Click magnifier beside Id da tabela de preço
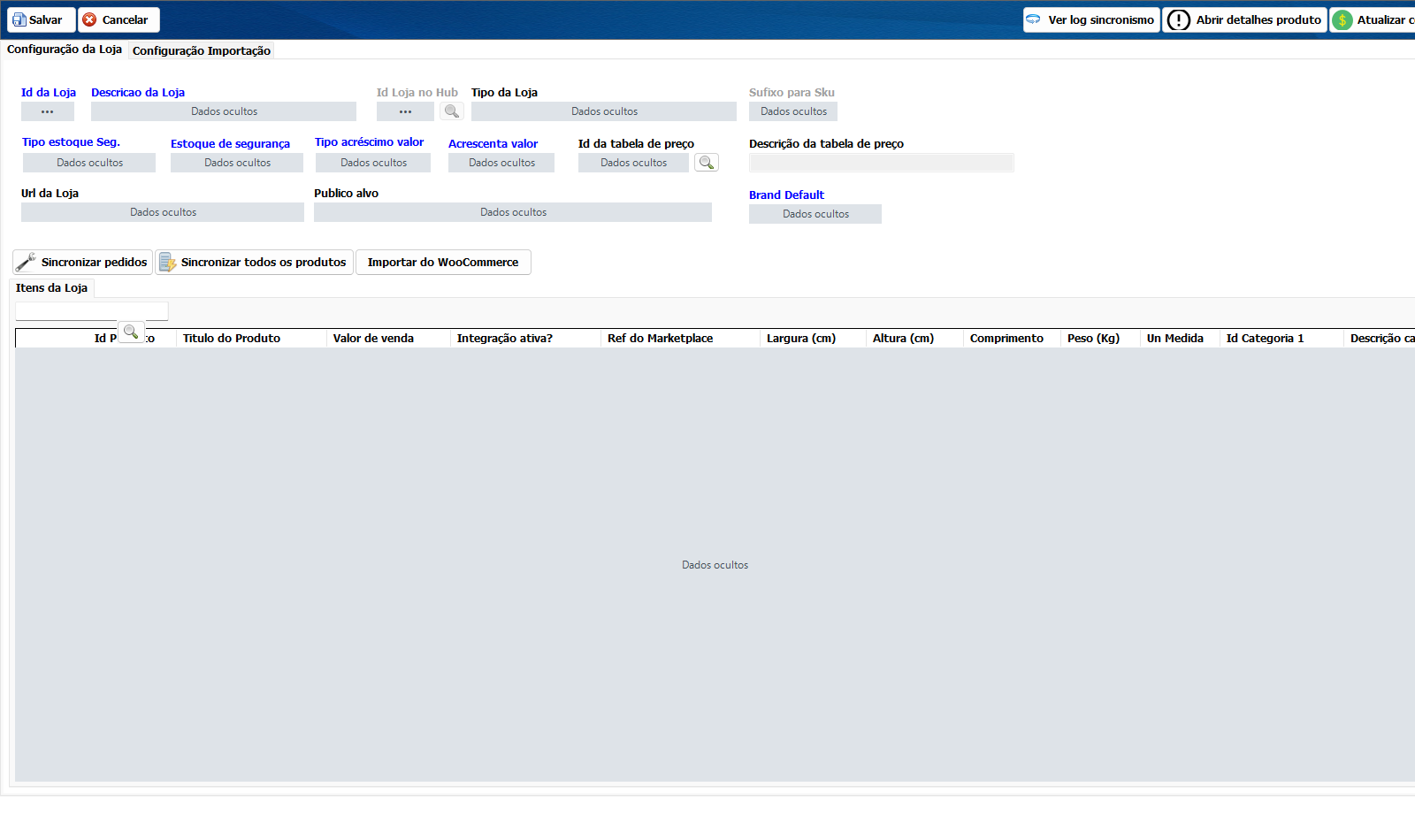This screenshot has width=1415, height=840. [707, 163]
